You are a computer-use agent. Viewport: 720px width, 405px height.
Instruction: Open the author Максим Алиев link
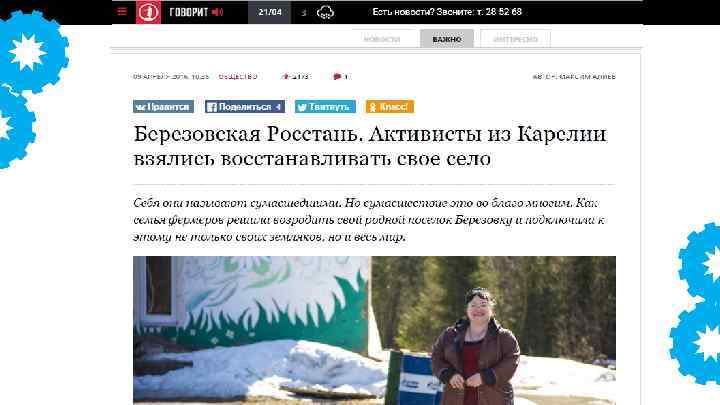click(x=588, y=77)
